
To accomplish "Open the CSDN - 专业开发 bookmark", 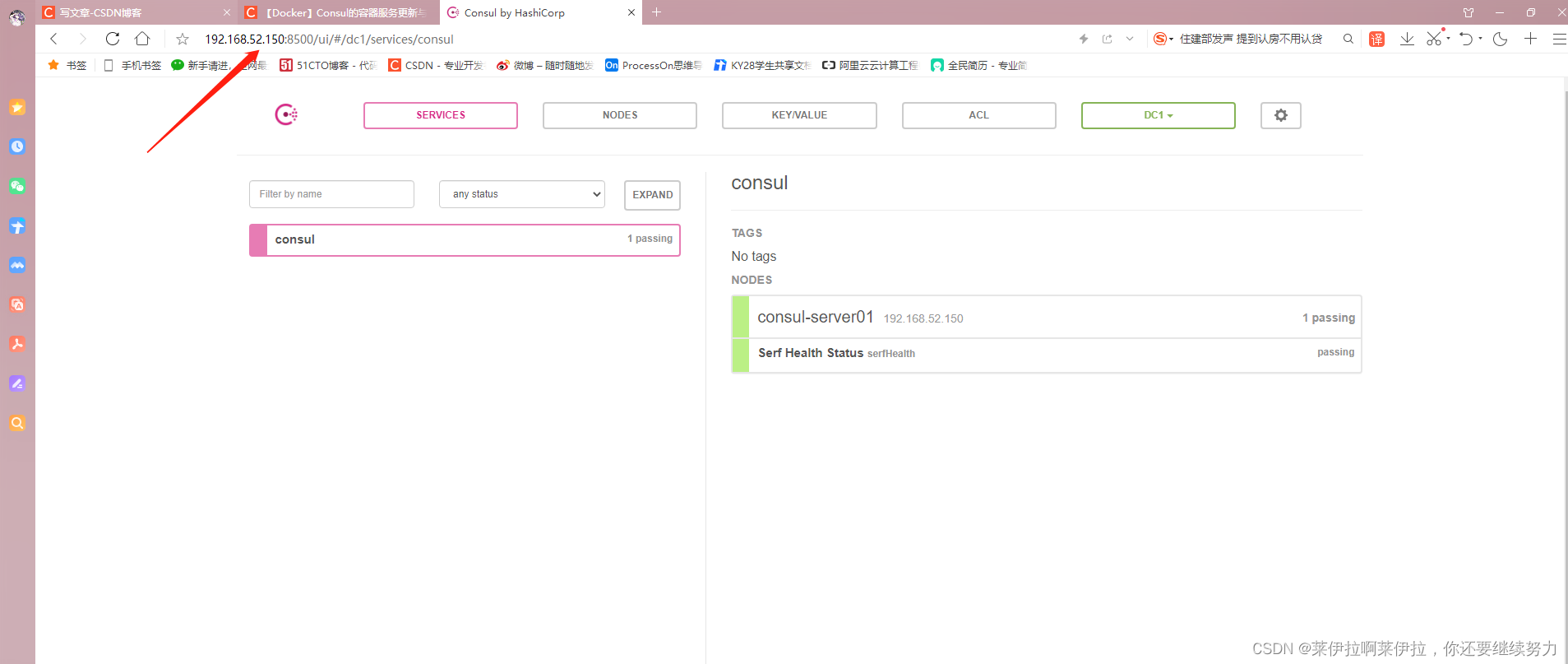I will point(437,65).
